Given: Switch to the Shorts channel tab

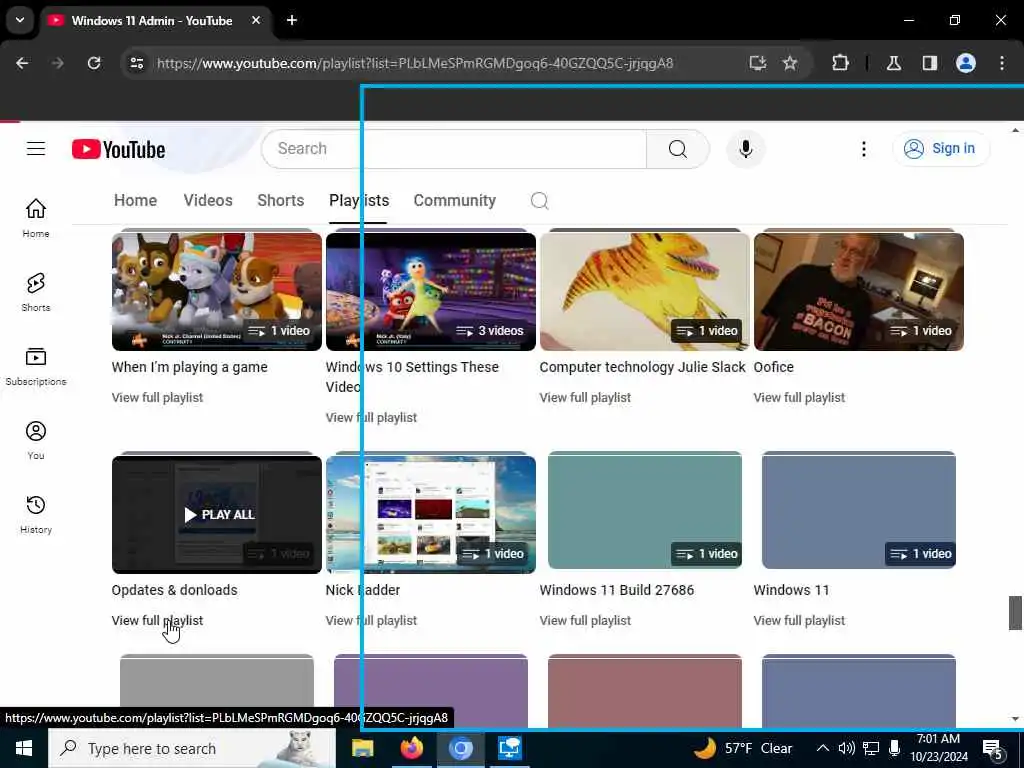Looking at the screenshot, I should point(281,200).
